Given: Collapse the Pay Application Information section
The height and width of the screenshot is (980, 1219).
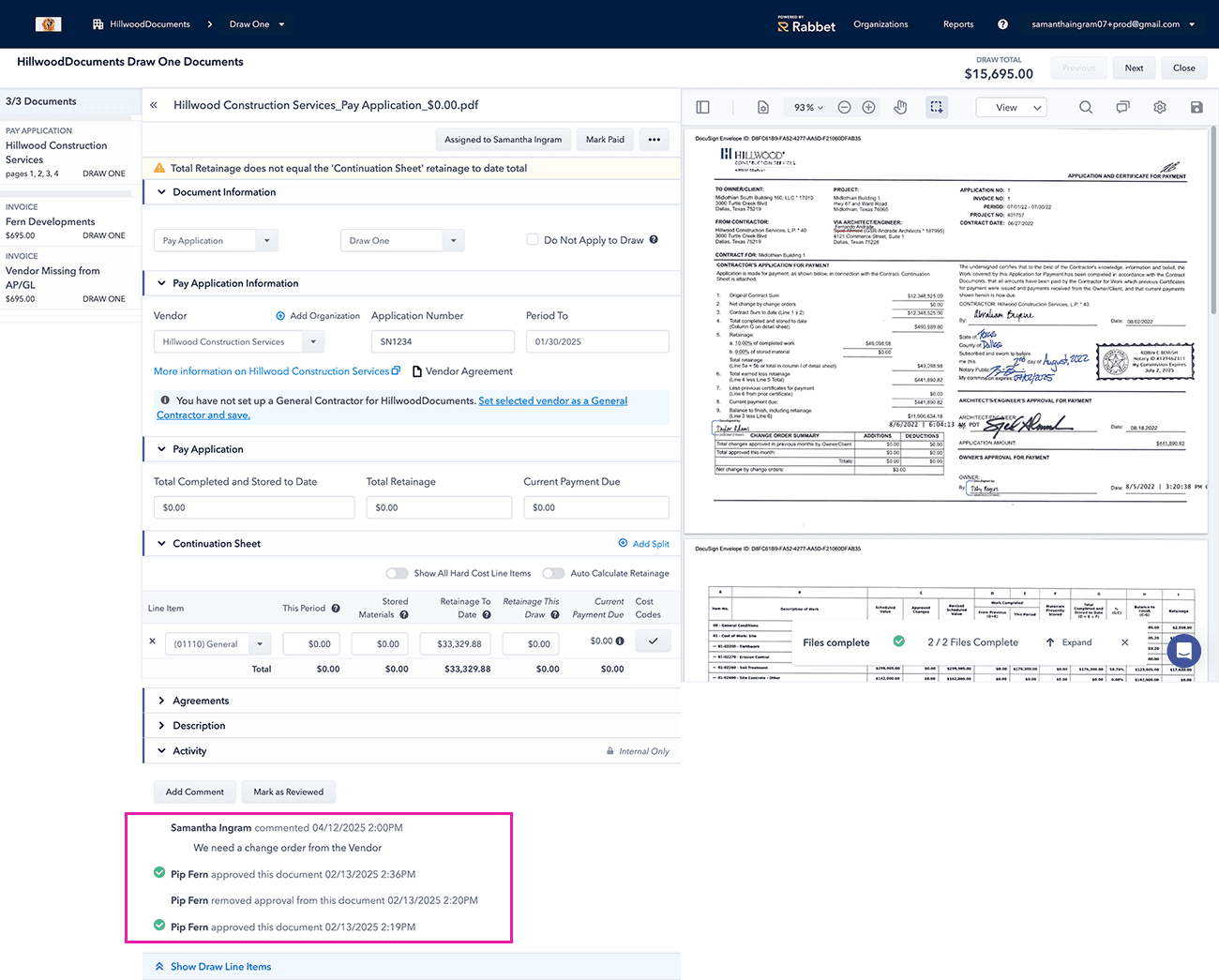Looking at the screenshot, I should click(161, 283).
